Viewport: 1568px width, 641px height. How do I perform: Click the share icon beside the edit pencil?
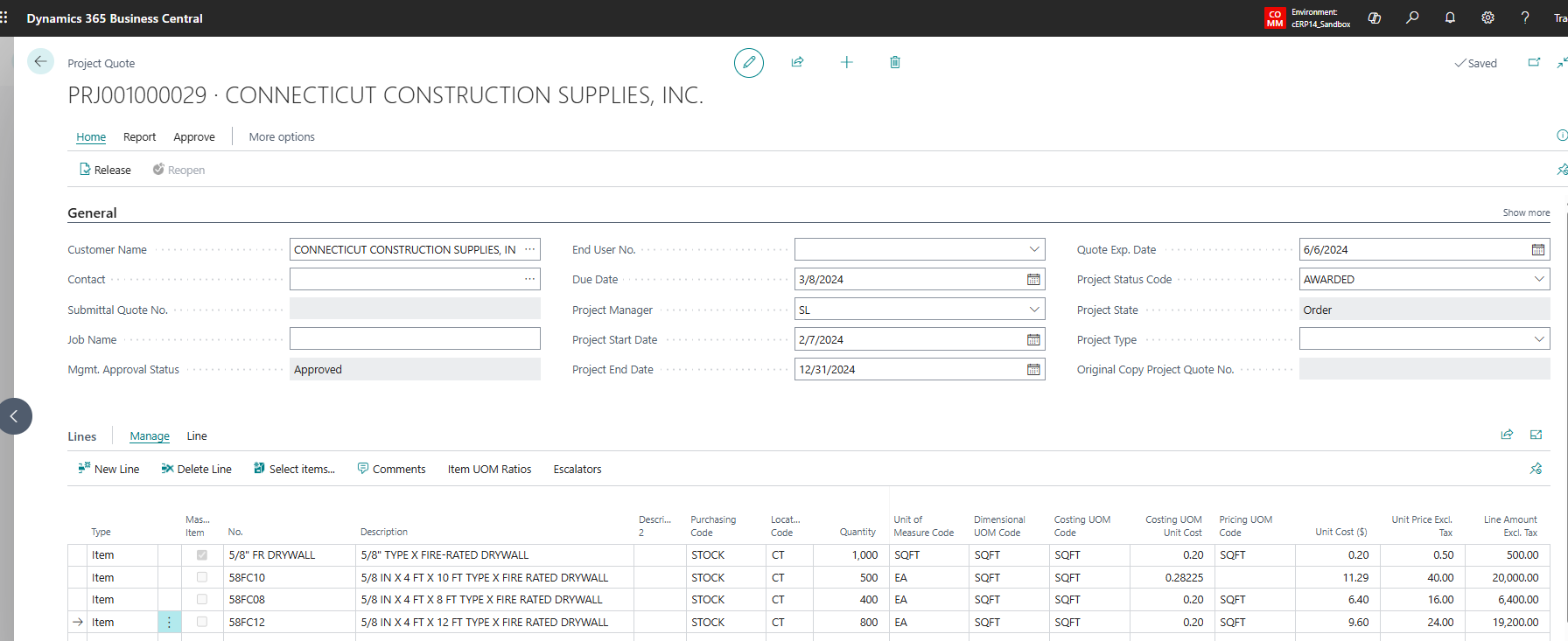(797, 62)
